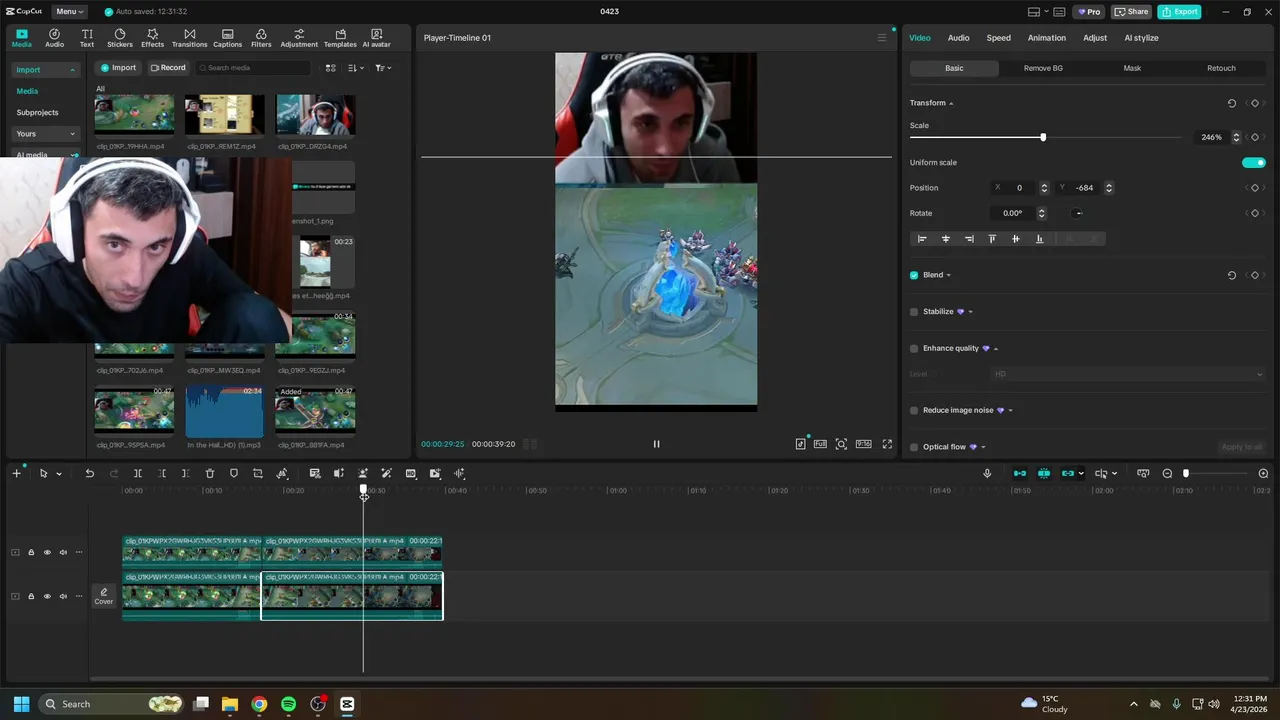Image resolution: width=1280 pixels, height=720 pixels.
Task: Click the Split tool in timeline toolbar
Action: click(138, 473)
